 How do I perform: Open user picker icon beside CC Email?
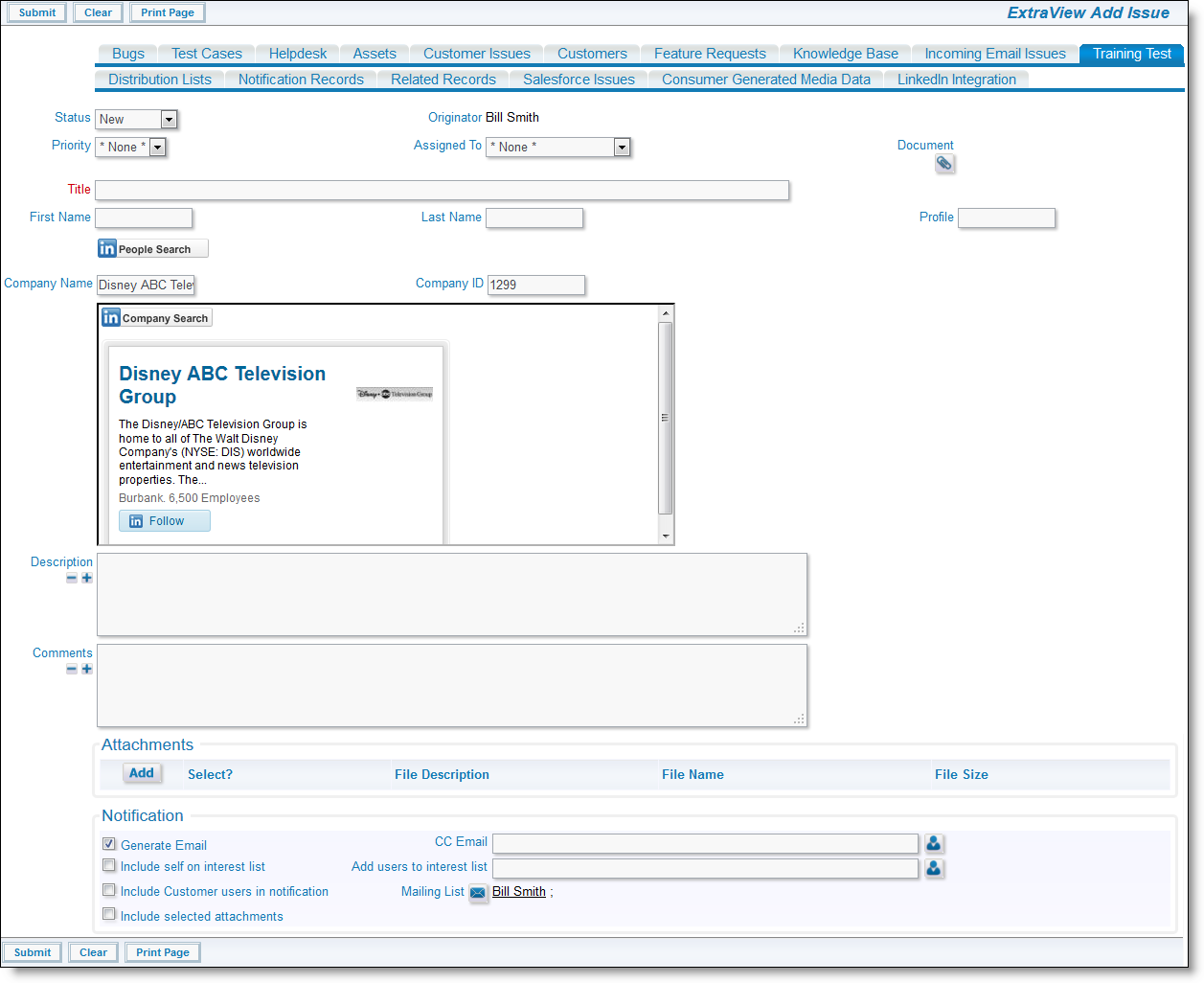934,843
